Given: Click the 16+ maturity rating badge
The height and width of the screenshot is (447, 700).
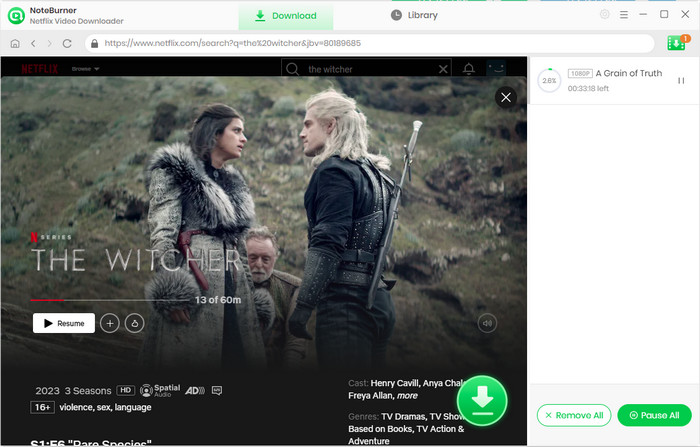Looking at the screenshot, I should click(x=42, y=407).
